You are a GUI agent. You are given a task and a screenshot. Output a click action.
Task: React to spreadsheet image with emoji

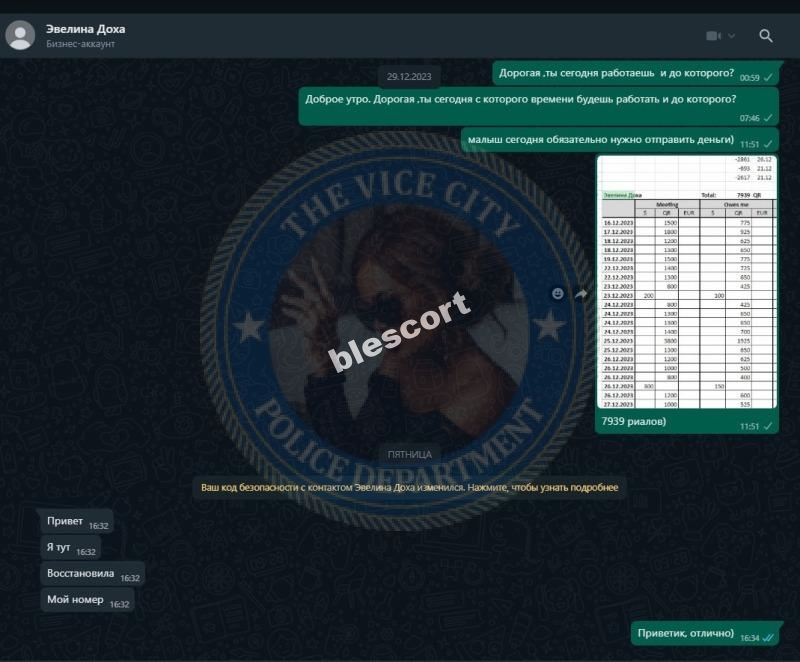point(558,293)
